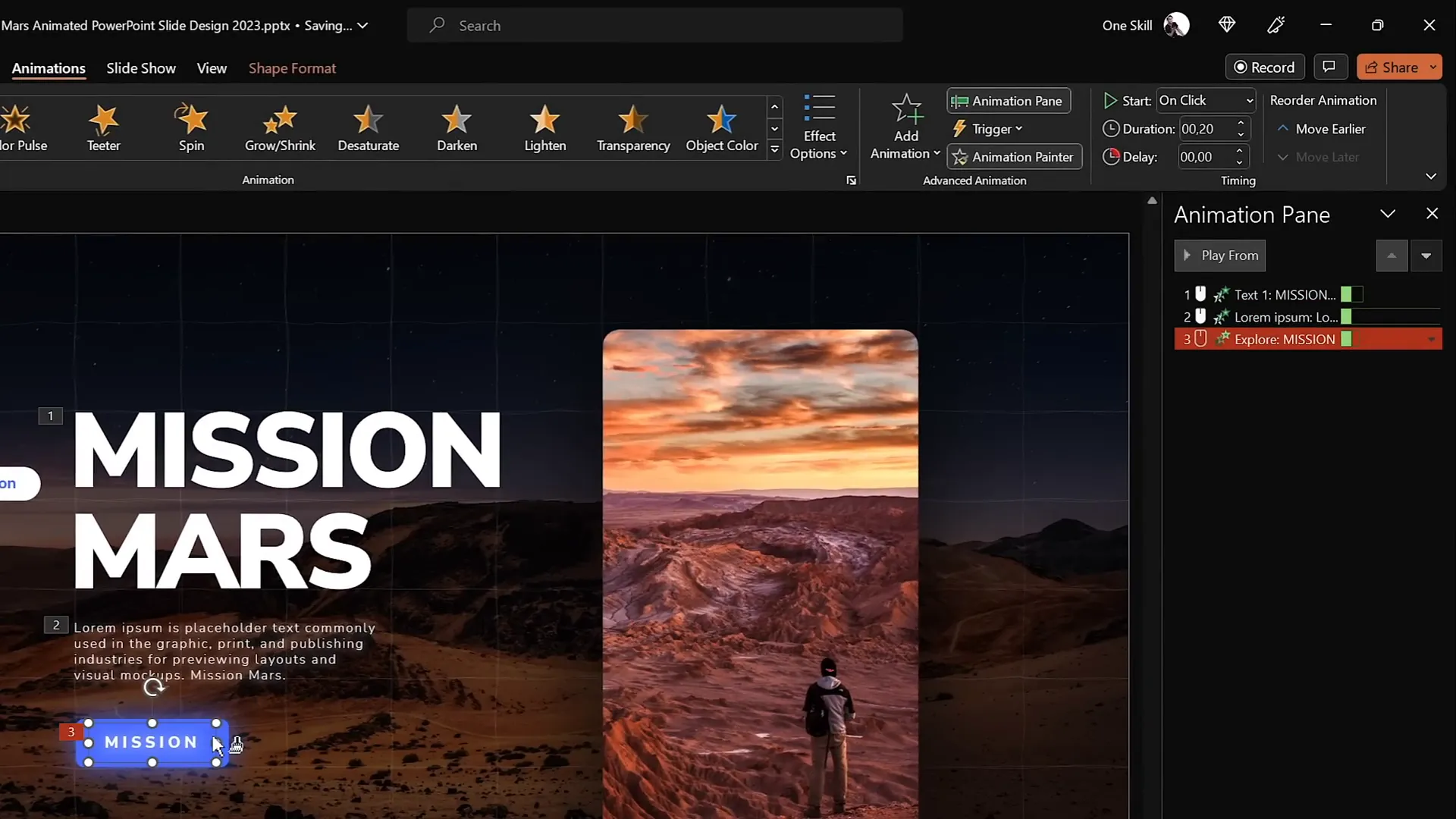Viewport: 1456px width, 819px height.
Task: Move the animation earlier
Action: coord(1321,129)
